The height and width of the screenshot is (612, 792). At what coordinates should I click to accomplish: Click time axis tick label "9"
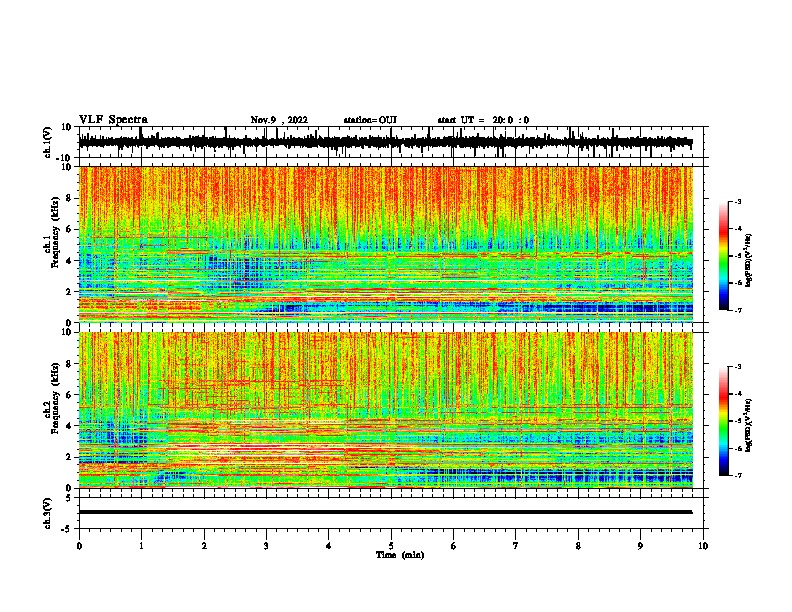click(640, 545)
